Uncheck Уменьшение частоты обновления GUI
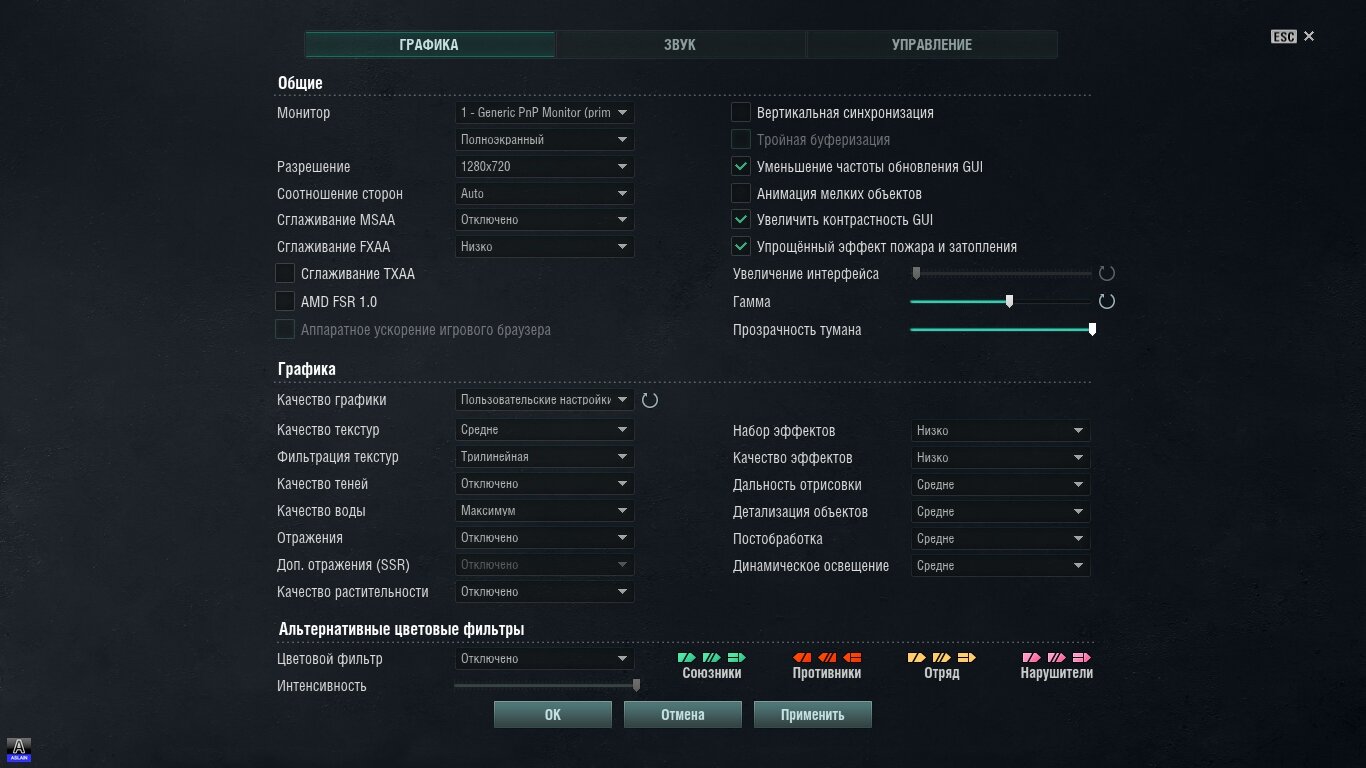The width and height of the screenshot is (1366, 768). coord(741,166)
